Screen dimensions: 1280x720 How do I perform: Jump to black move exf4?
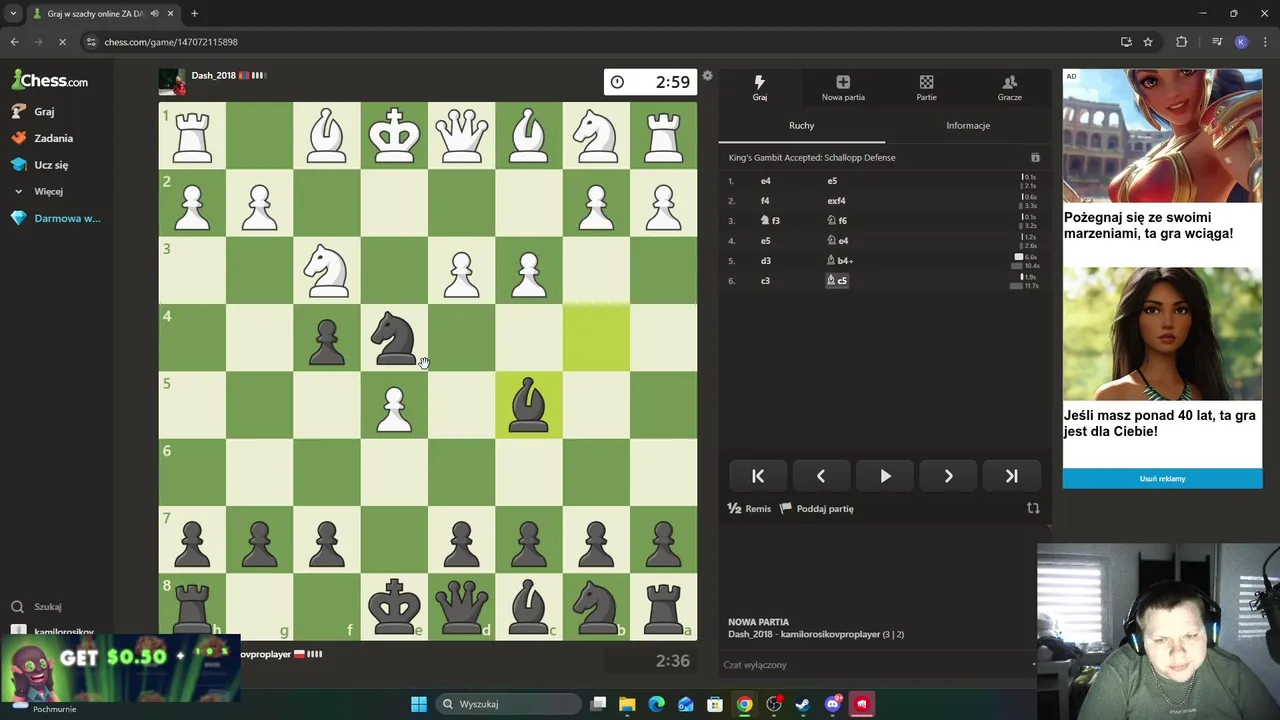point(836,201)
